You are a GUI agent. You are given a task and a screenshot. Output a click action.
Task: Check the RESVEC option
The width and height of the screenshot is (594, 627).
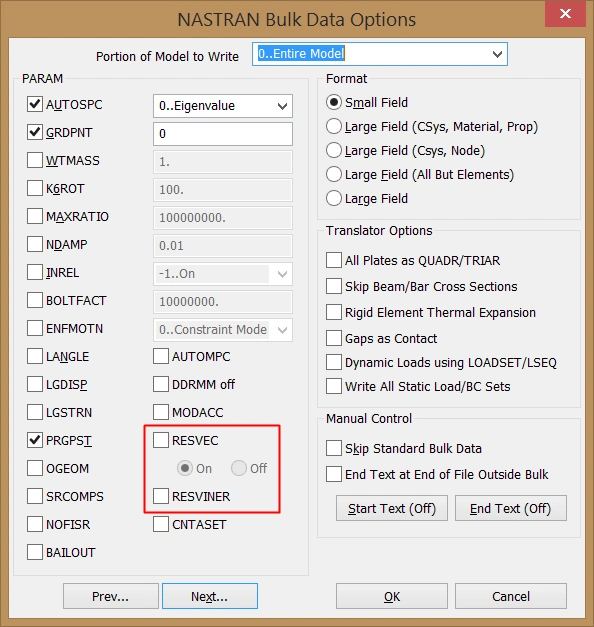(x=161, y=440)
